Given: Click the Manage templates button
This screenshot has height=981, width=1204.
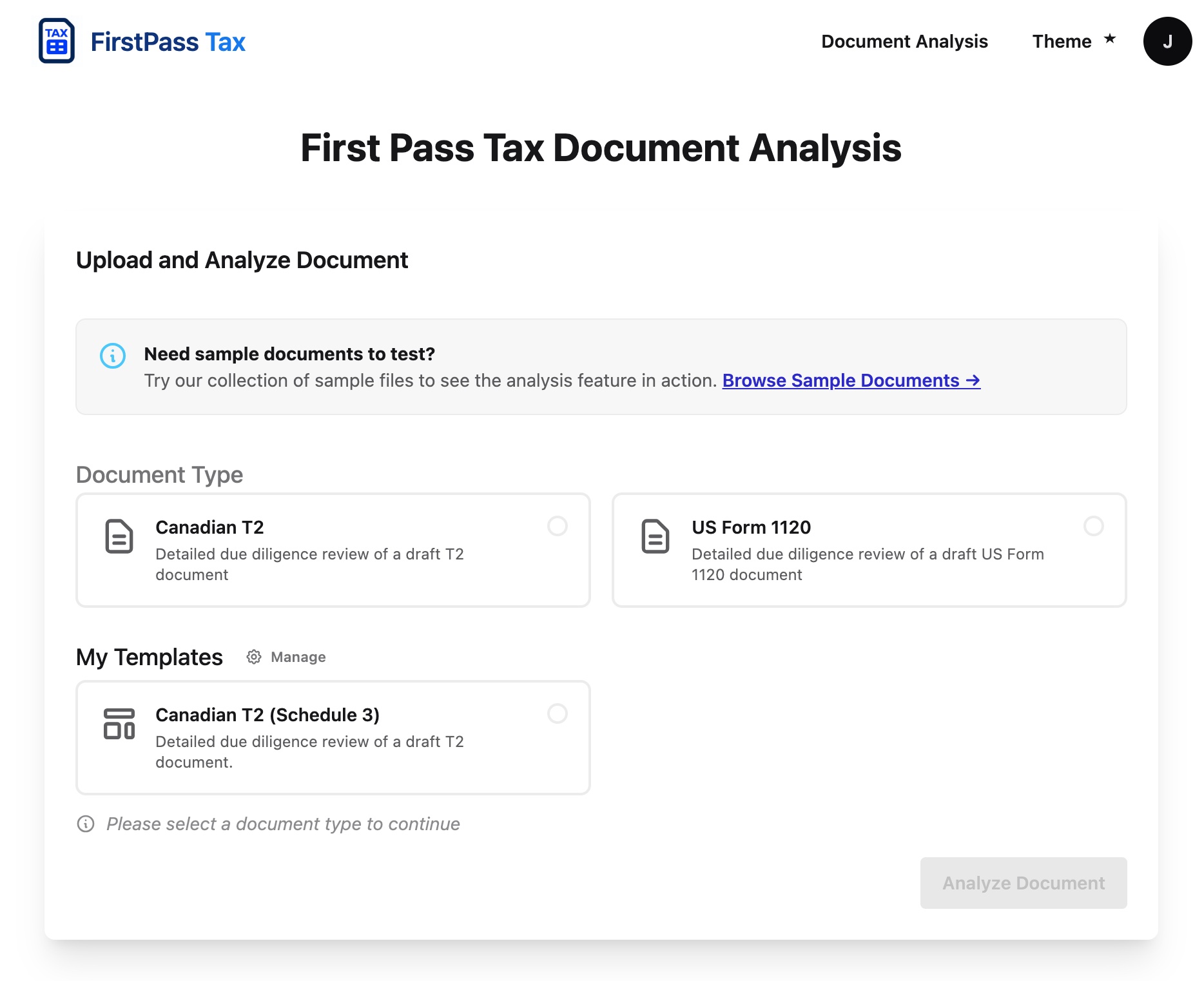Looking at the screenshot, I should (x=298, y=657).
